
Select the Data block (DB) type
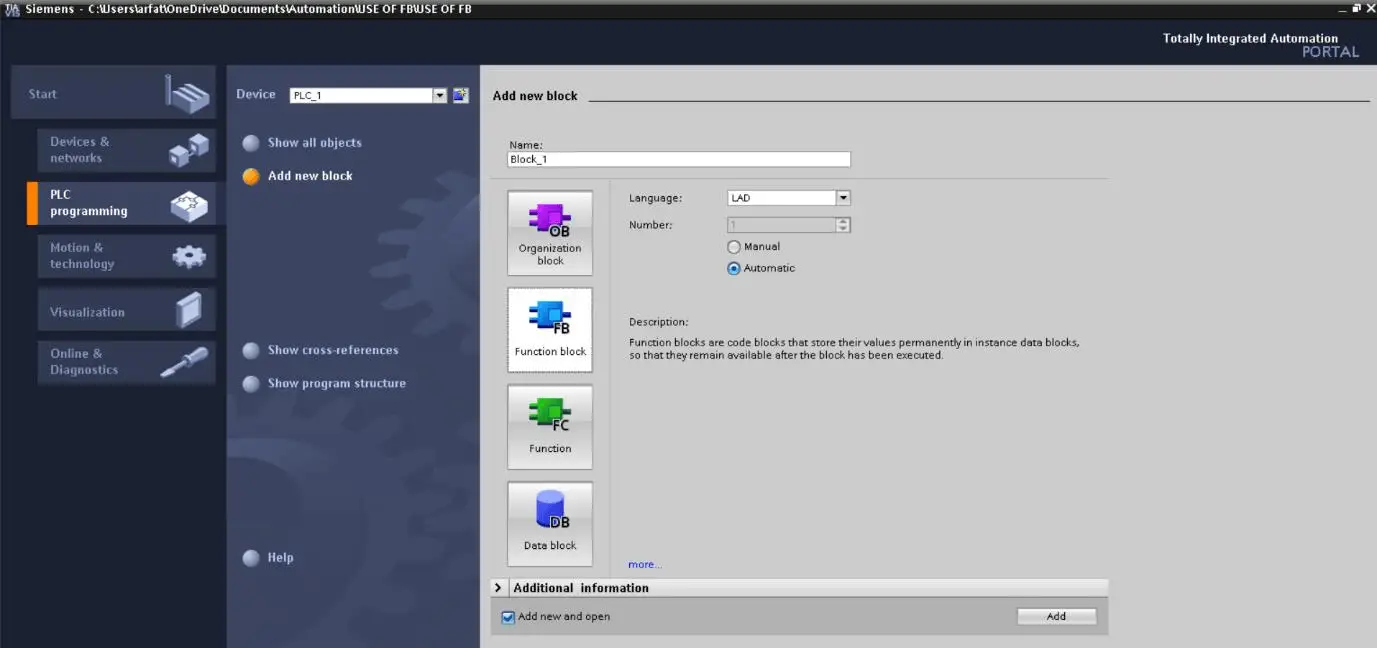tap(550, 524)
